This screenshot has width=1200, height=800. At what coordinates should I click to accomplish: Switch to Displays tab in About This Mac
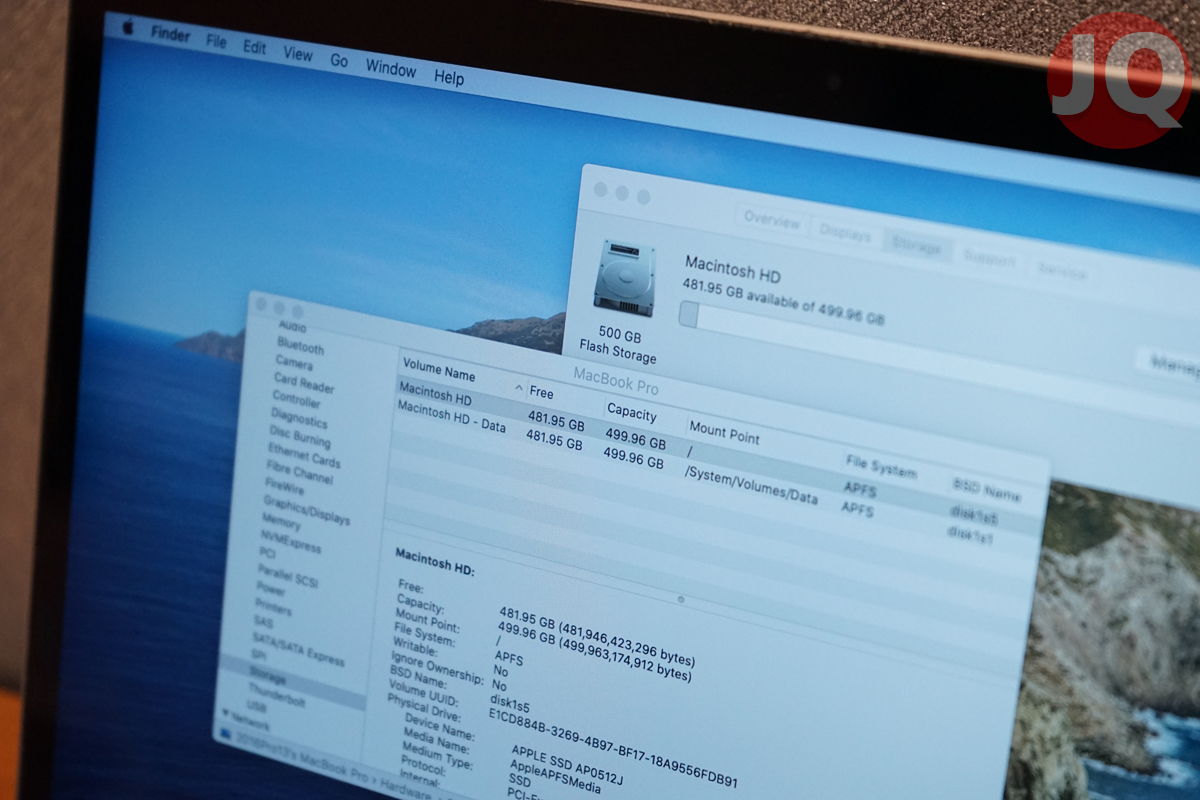845,232
